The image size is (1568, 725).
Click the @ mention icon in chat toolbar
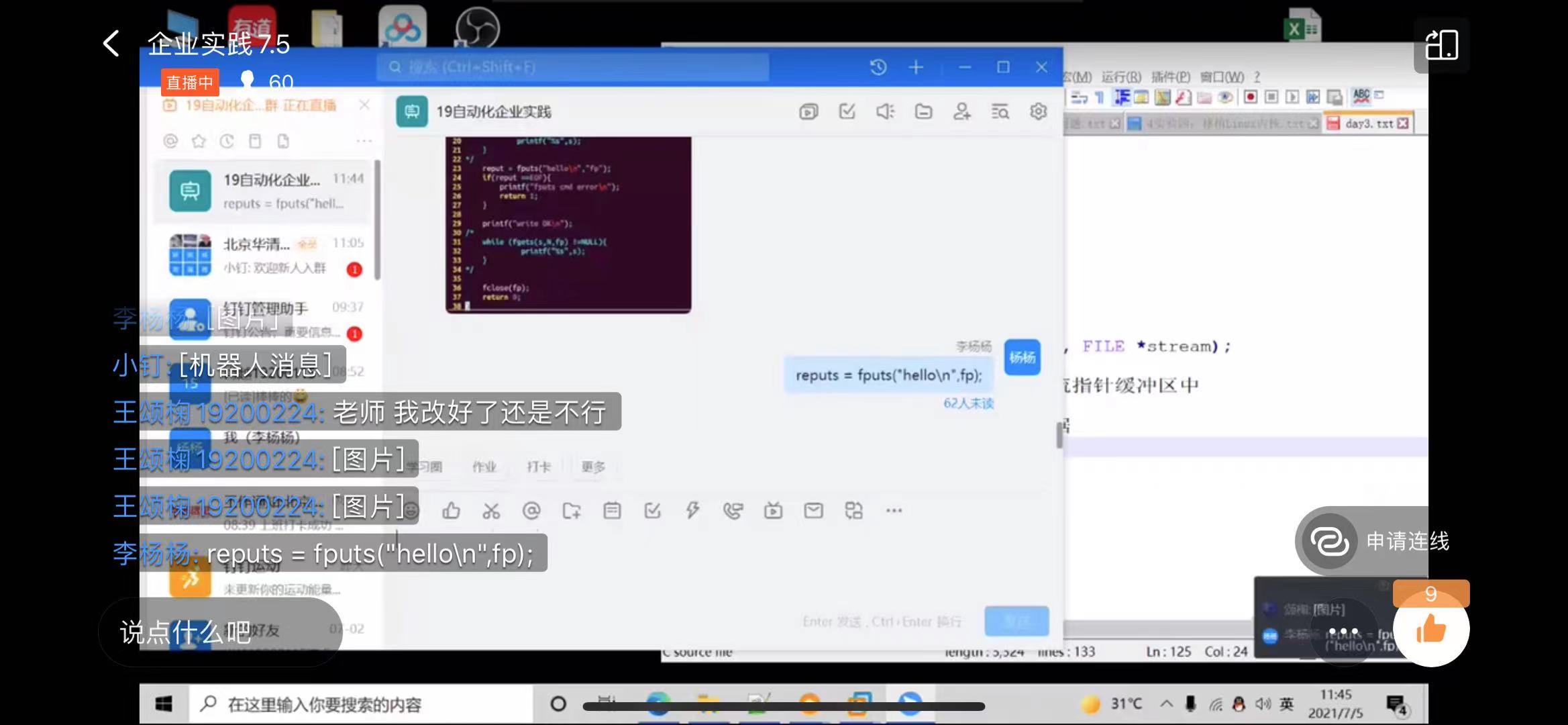click(x=531, y=512)
